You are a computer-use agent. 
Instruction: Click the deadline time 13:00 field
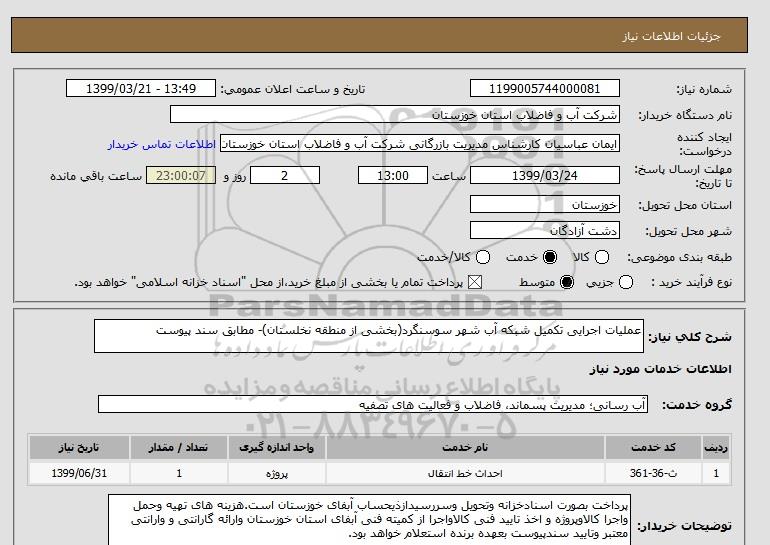393,175
